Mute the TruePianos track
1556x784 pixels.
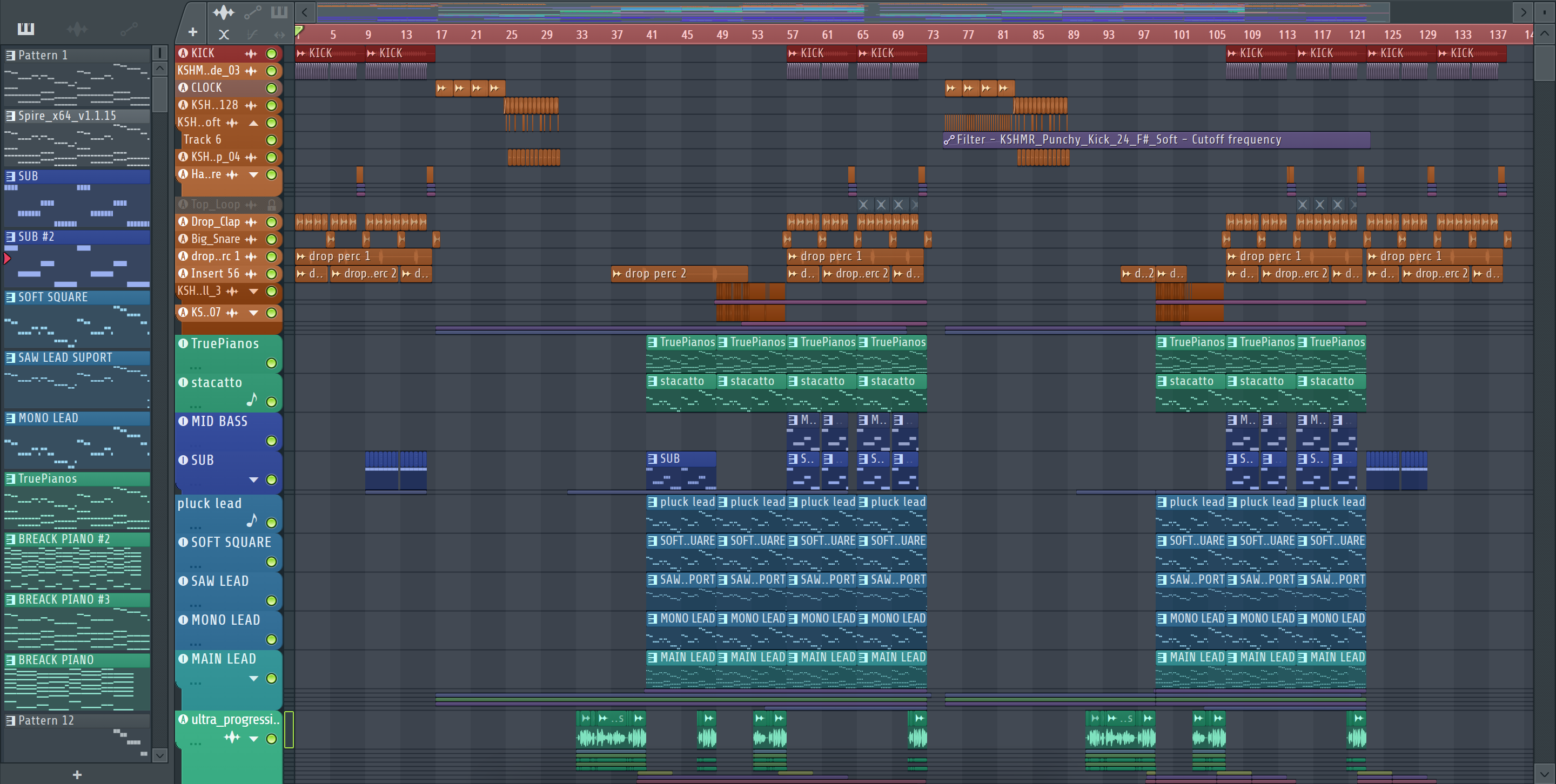(272, 363)
